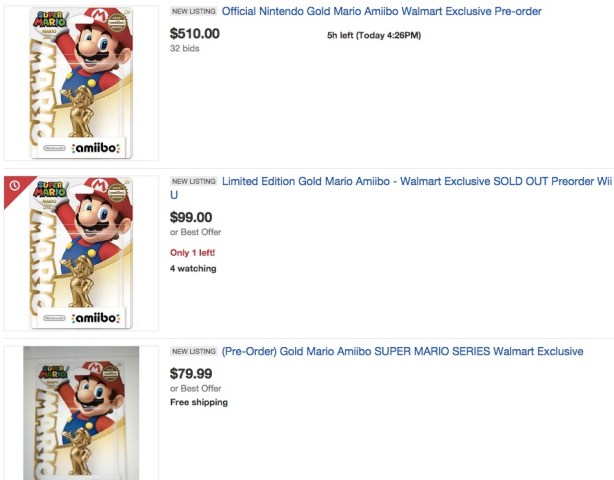View the second Gold Mario product thumbnail
614x480 pixels.
click(x=82, y=252)
